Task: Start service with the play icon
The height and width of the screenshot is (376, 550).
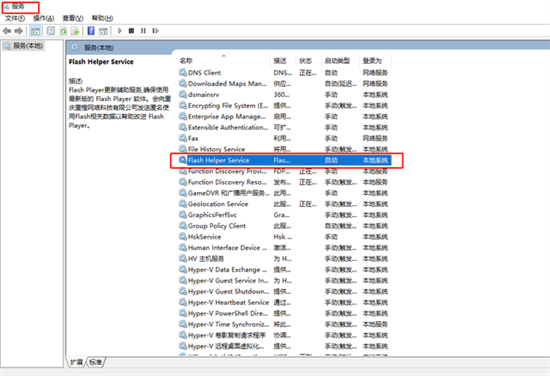Action: tap(120, 31)
